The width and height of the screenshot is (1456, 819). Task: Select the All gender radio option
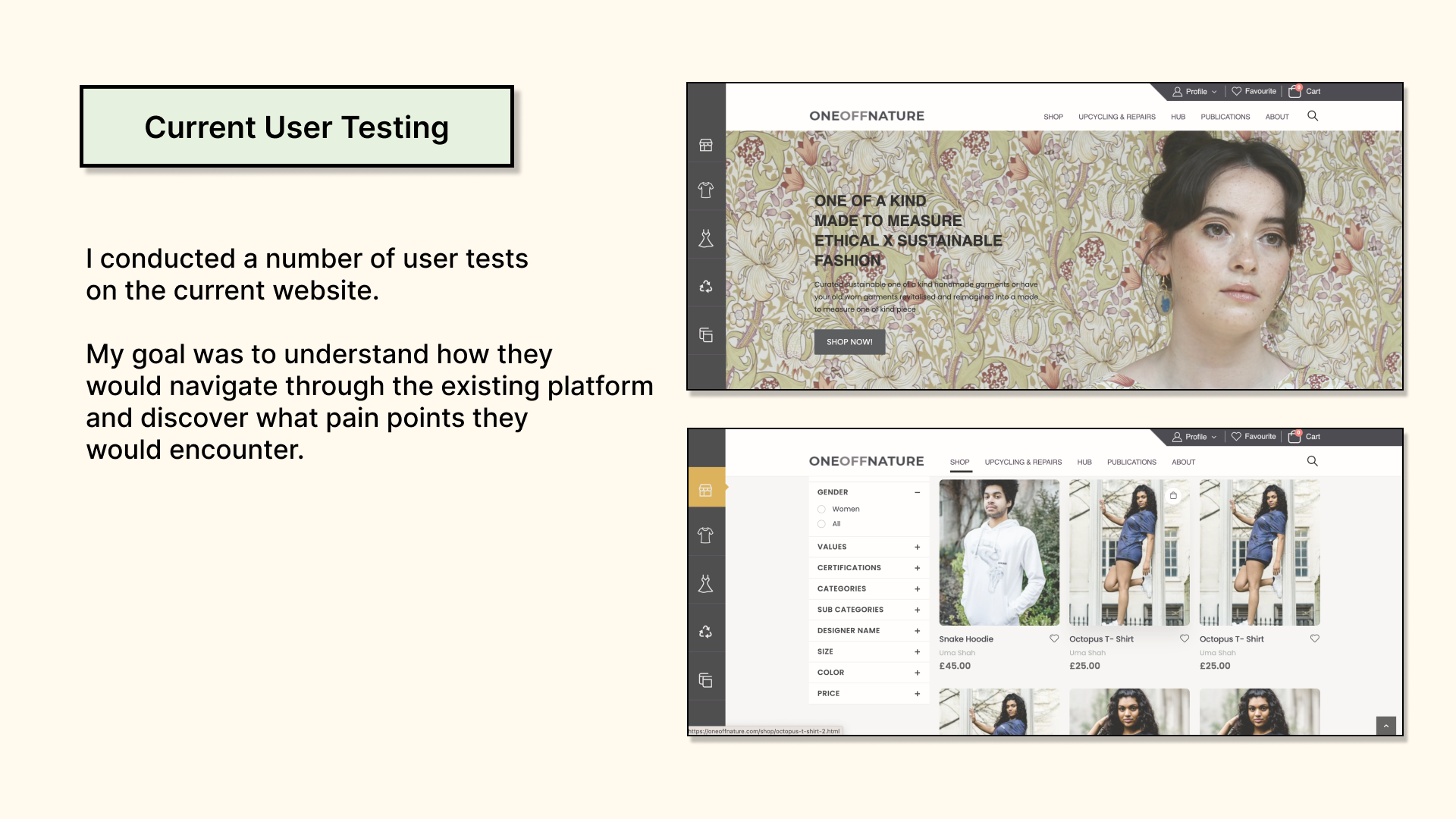click(x=821, y=524)
